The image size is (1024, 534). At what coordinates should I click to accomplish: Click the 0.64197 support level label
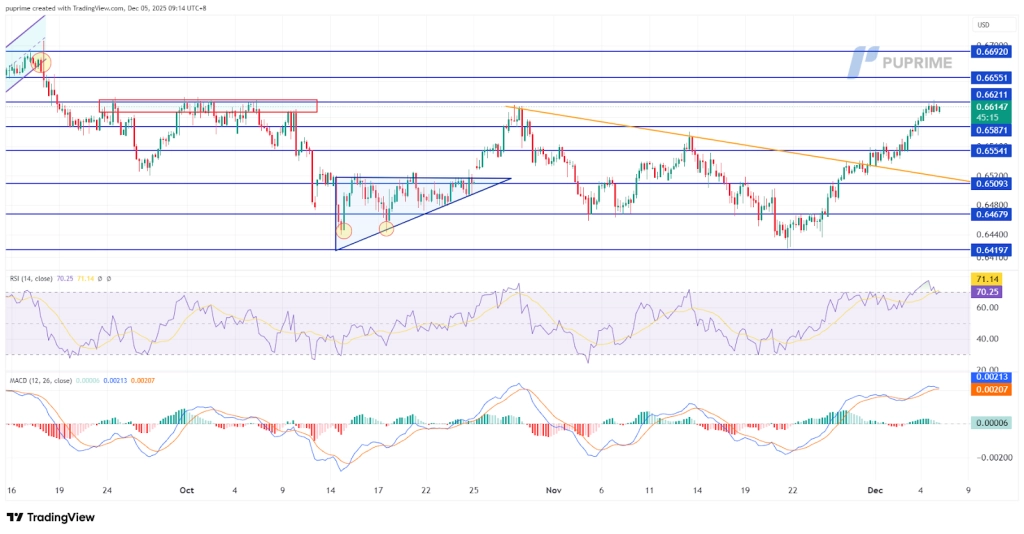991,249
